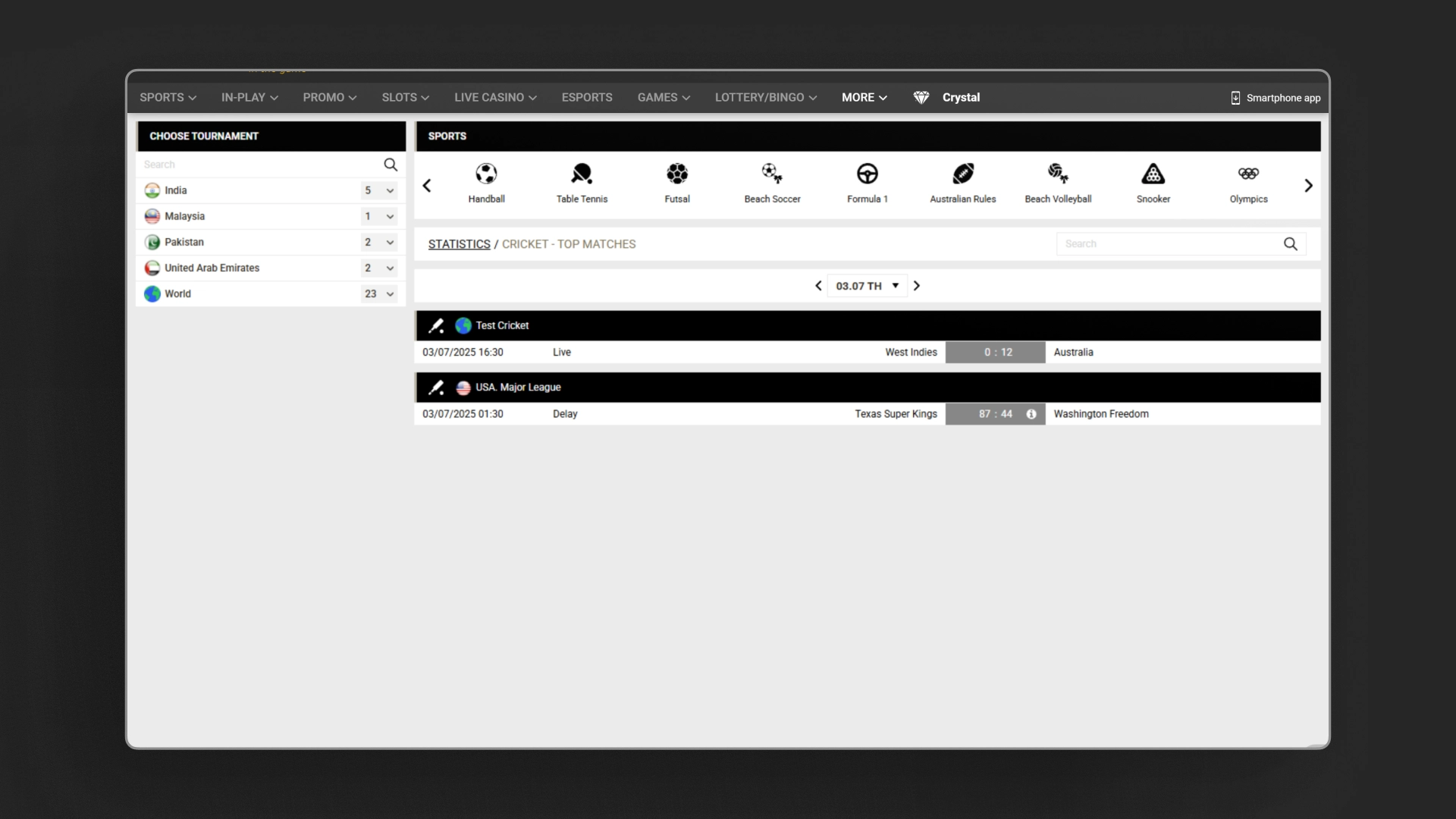Click the info icon beside 87 : 44 score
Viewport: 1456px width, 819px height.
(x=1031, y=414)
